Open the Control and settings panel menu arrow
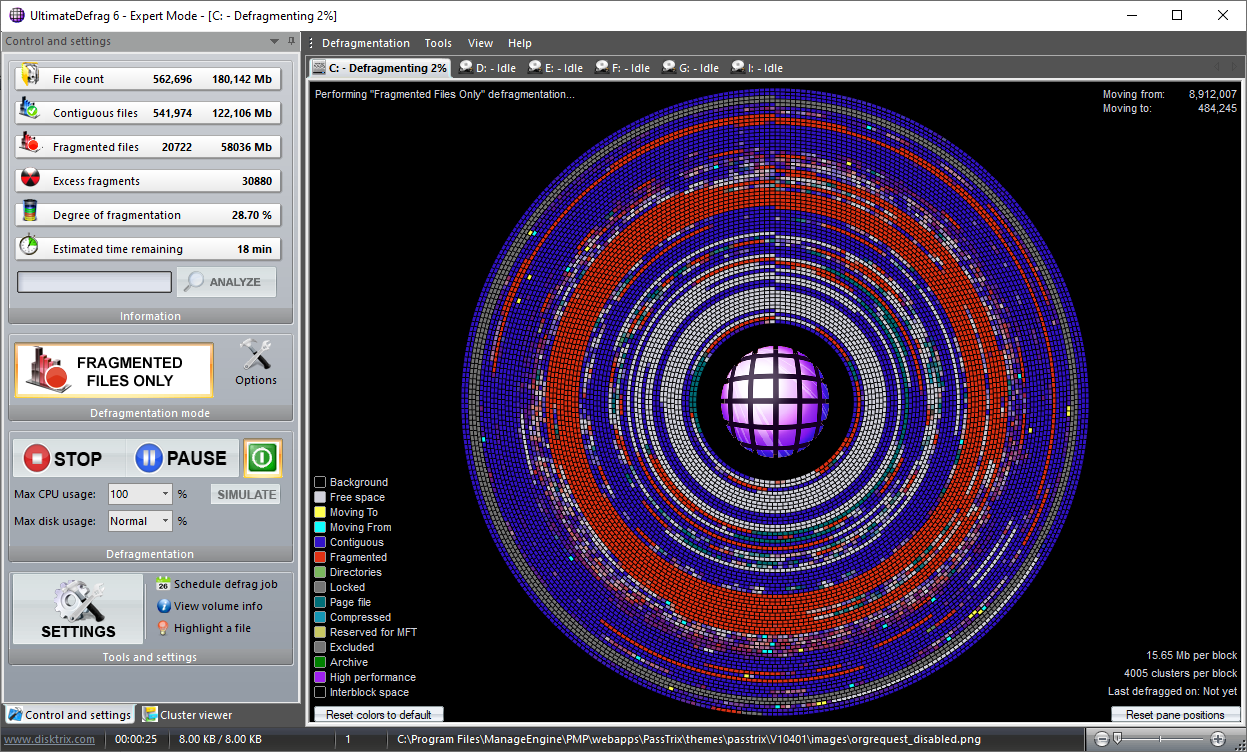 coord(275,41)
